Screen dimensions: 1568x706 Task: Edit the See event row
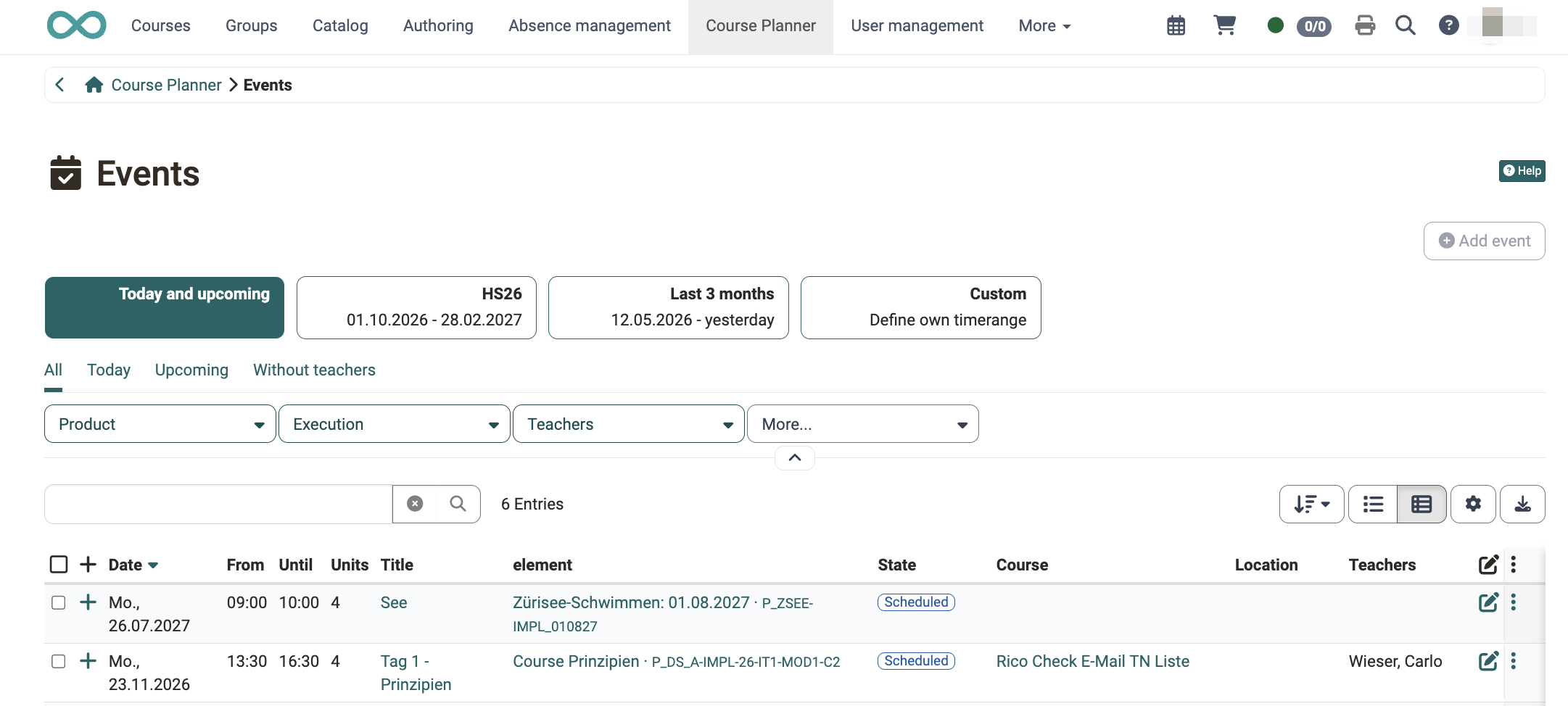(1488, 602)
